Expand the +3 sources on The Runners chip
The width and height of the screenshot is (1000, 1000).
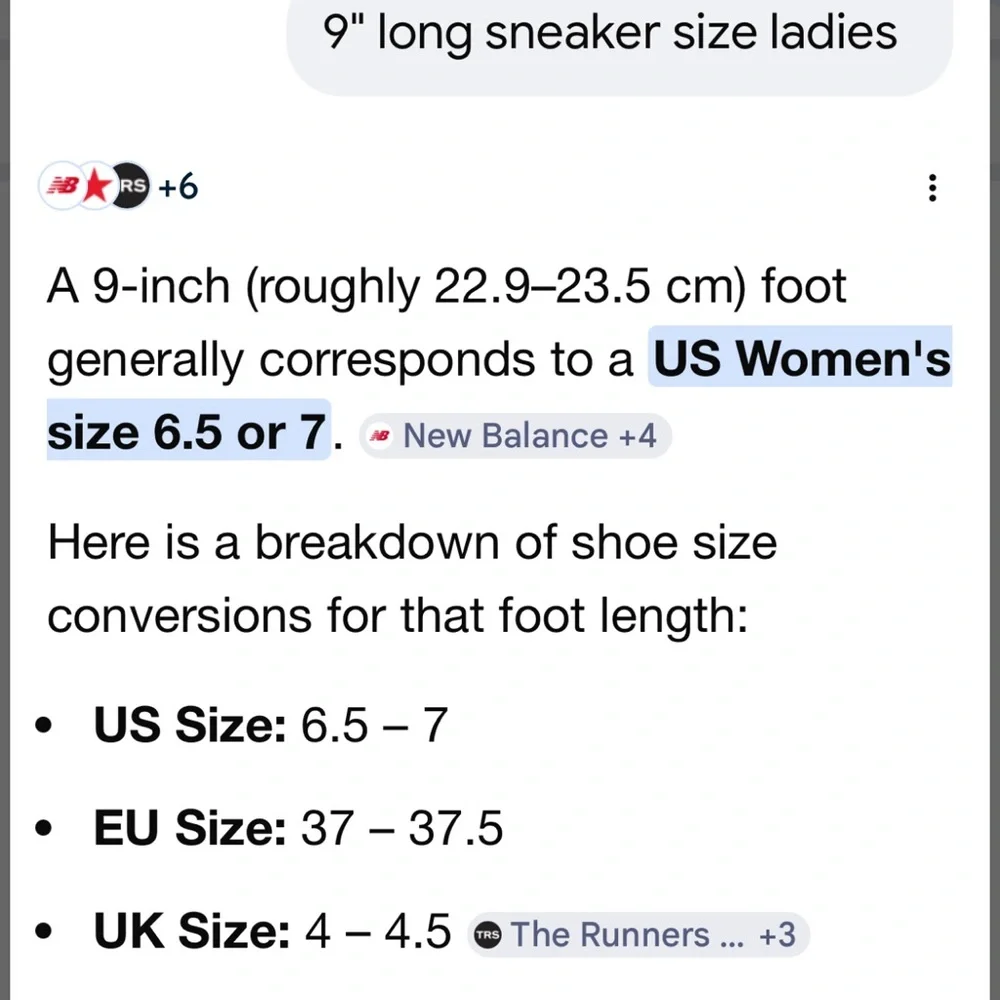777,934
